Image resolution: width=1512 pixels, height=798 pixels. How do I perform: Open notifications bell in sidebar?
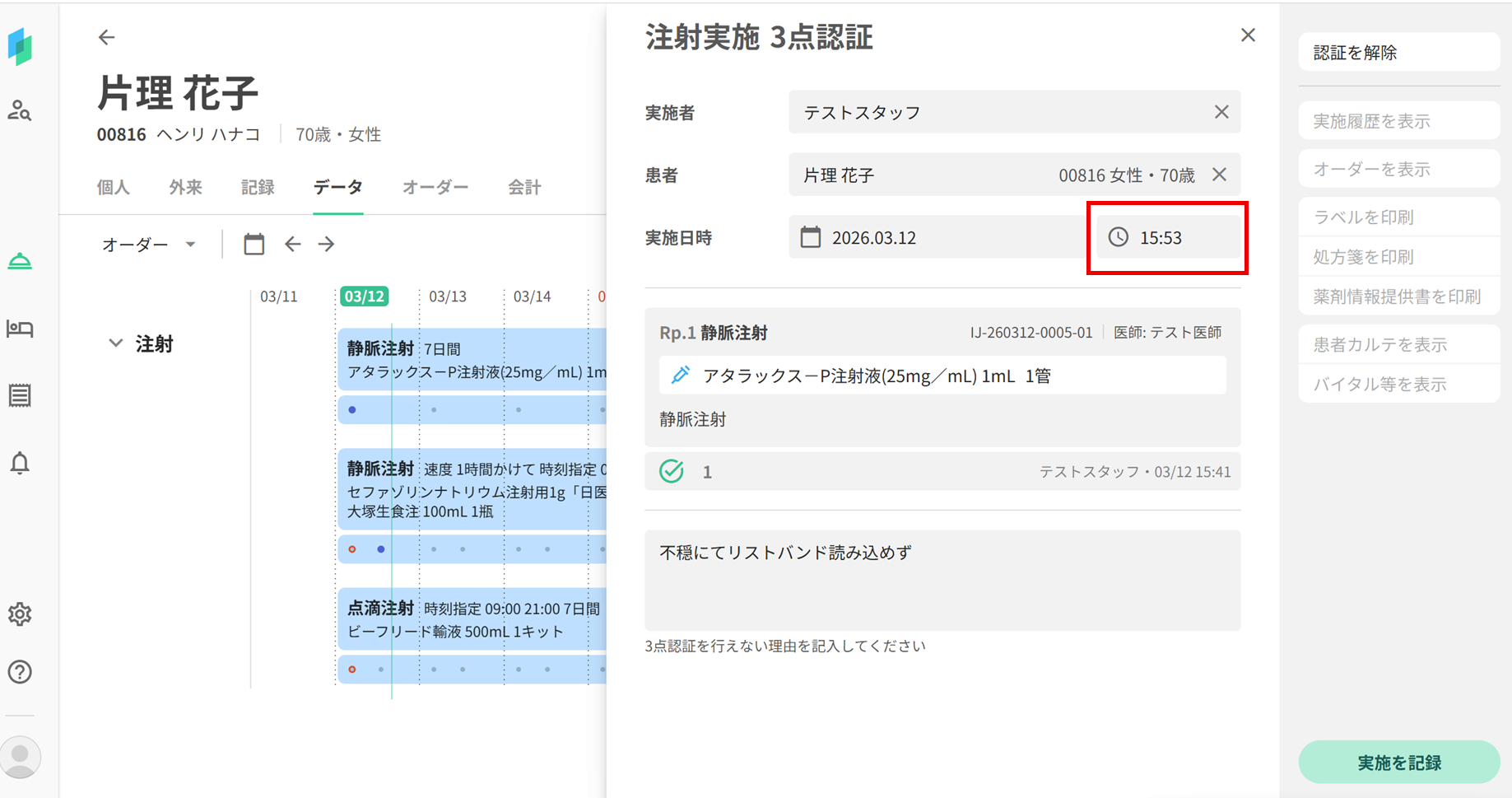[x=20, y=463]
